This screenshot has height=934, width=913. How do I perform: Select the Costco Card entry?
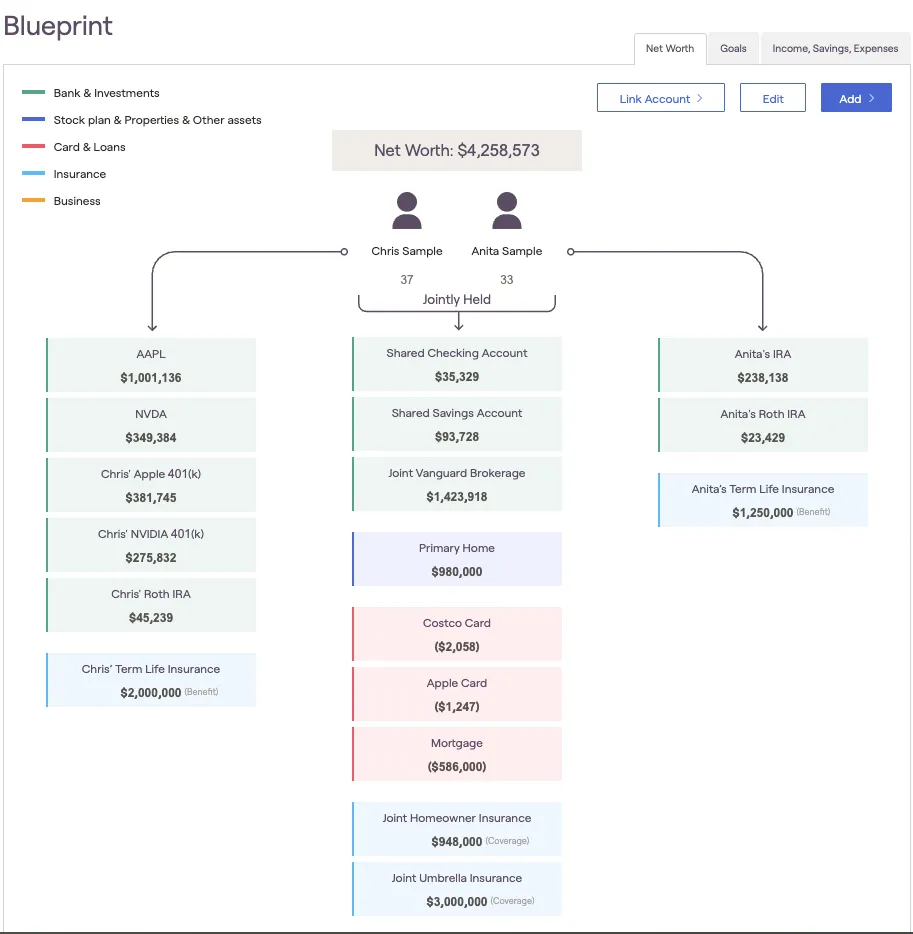point(457,634)
